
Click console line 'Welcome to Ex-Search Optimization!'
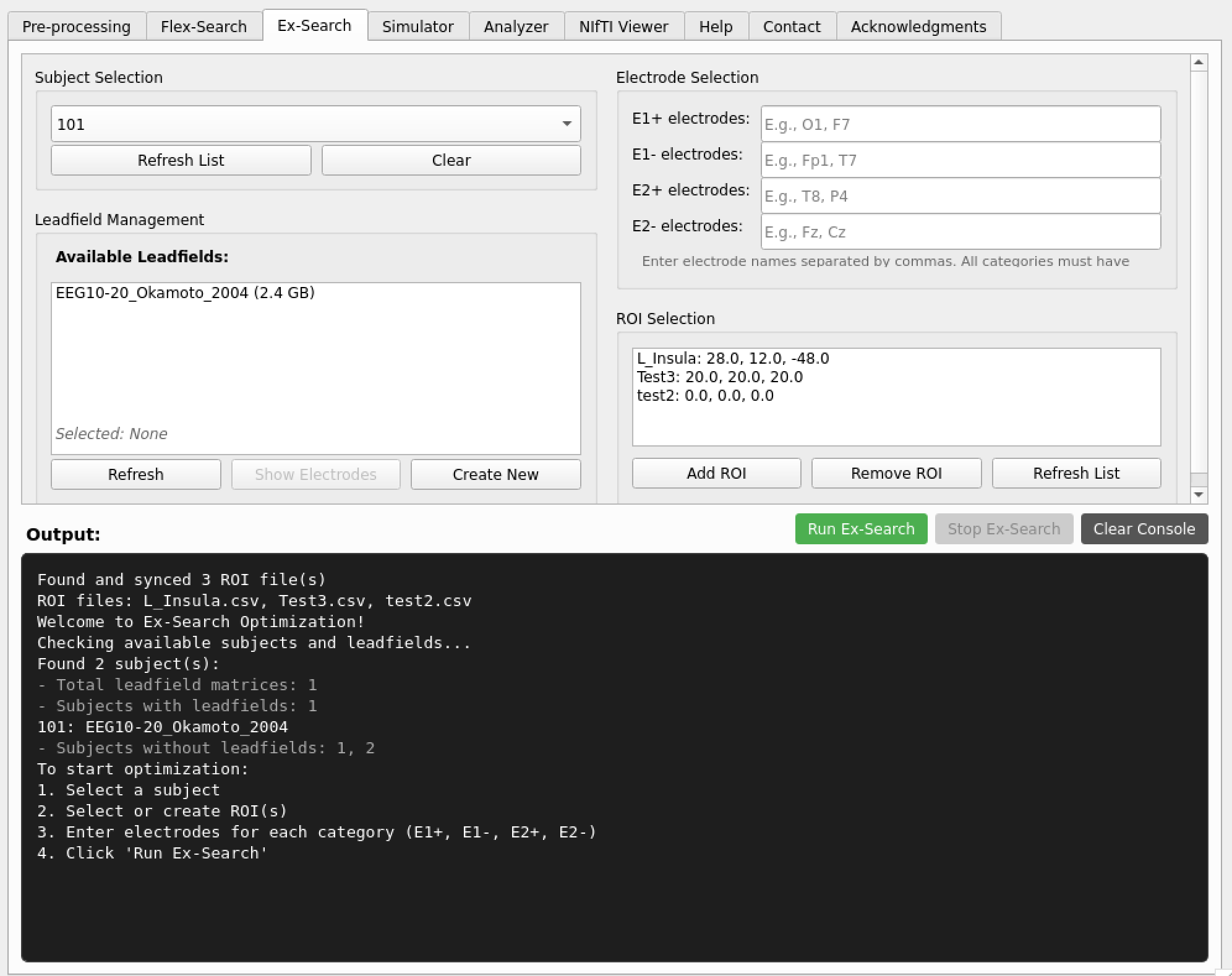coord(201,622)
